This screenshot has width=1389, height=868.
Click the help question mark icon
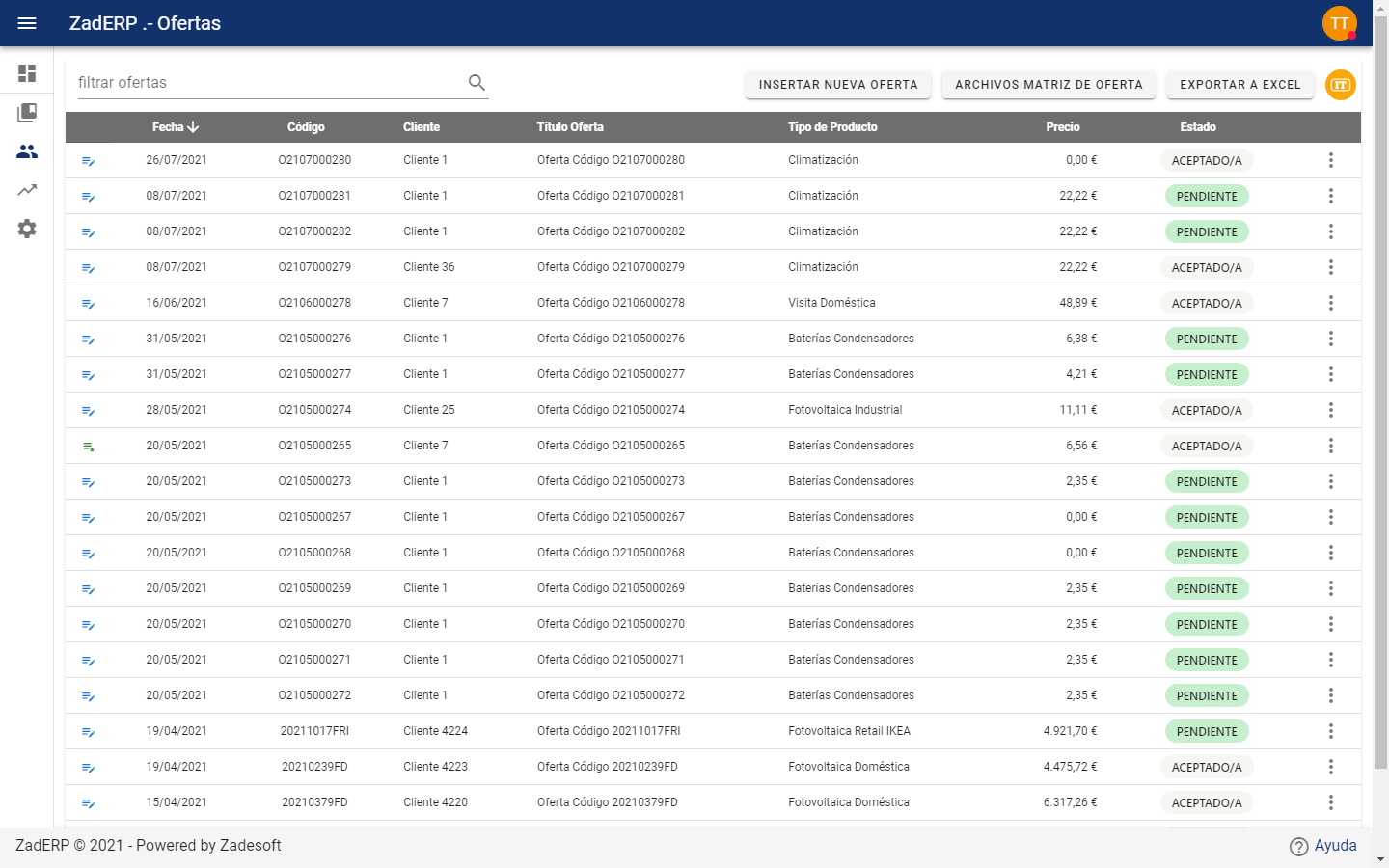coord(1299,846)
